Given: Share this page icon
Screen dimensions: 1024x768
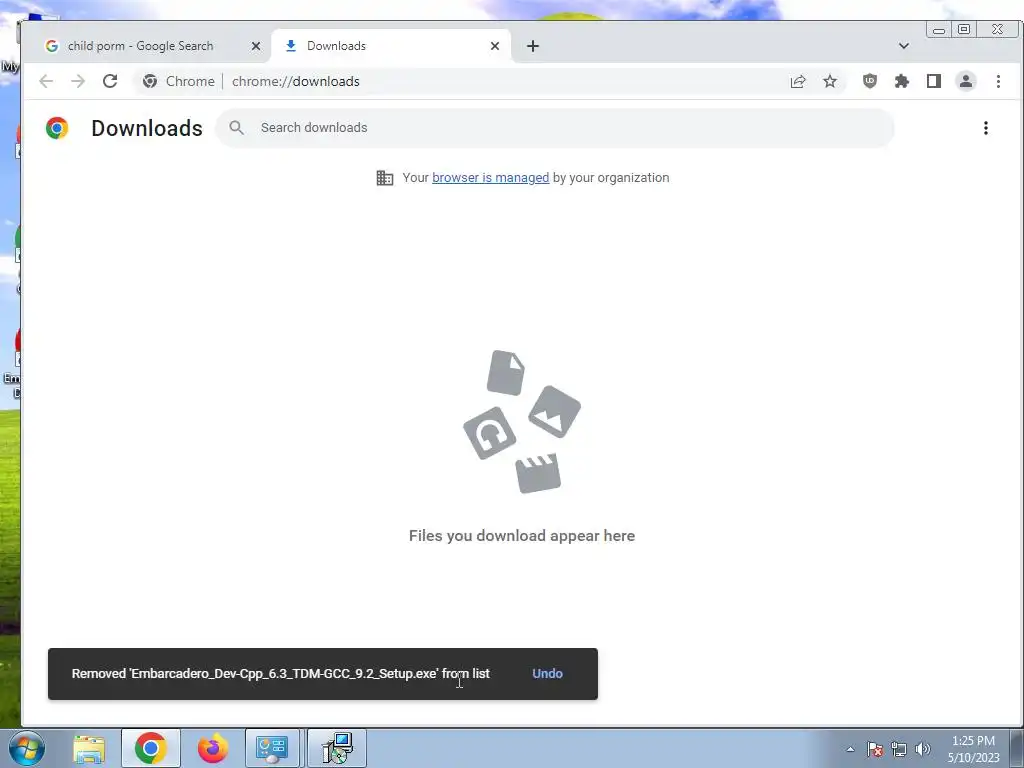Looking at the screenshot, I should pyautogui.click(x=798, y=81).
